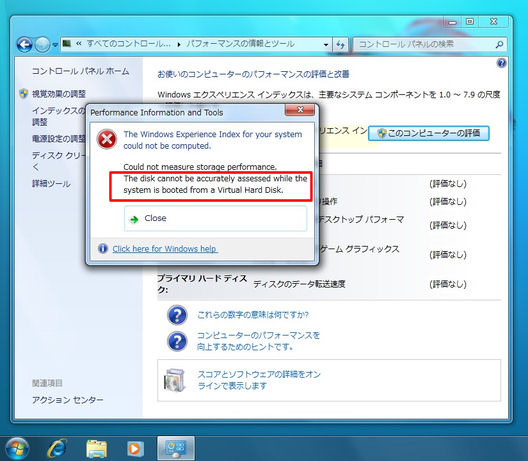Open アクション センター related link
The image size is (528, 461).
[x=68, y=400]
